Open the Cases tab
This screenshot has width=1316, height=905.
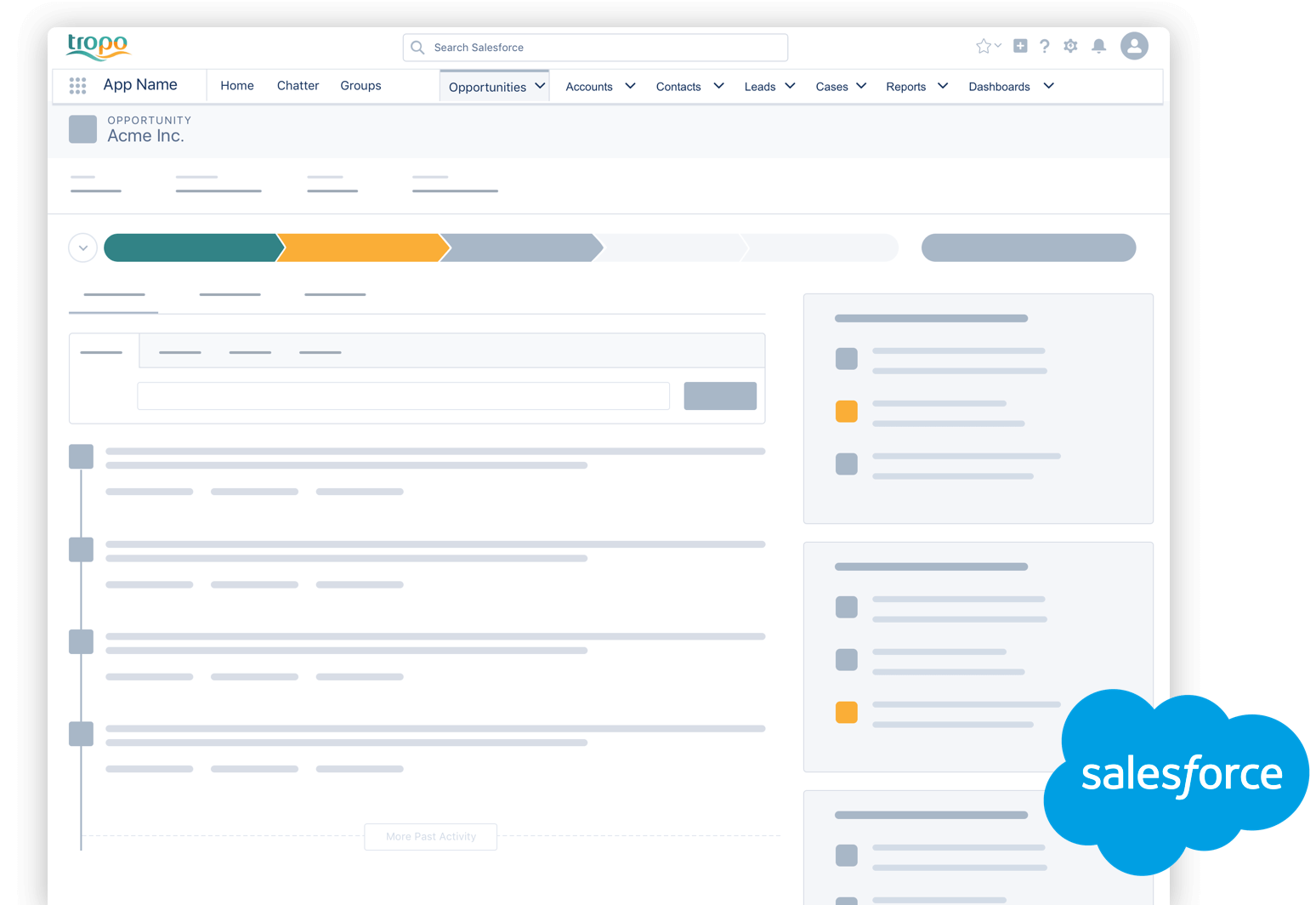tap(831, 87)
